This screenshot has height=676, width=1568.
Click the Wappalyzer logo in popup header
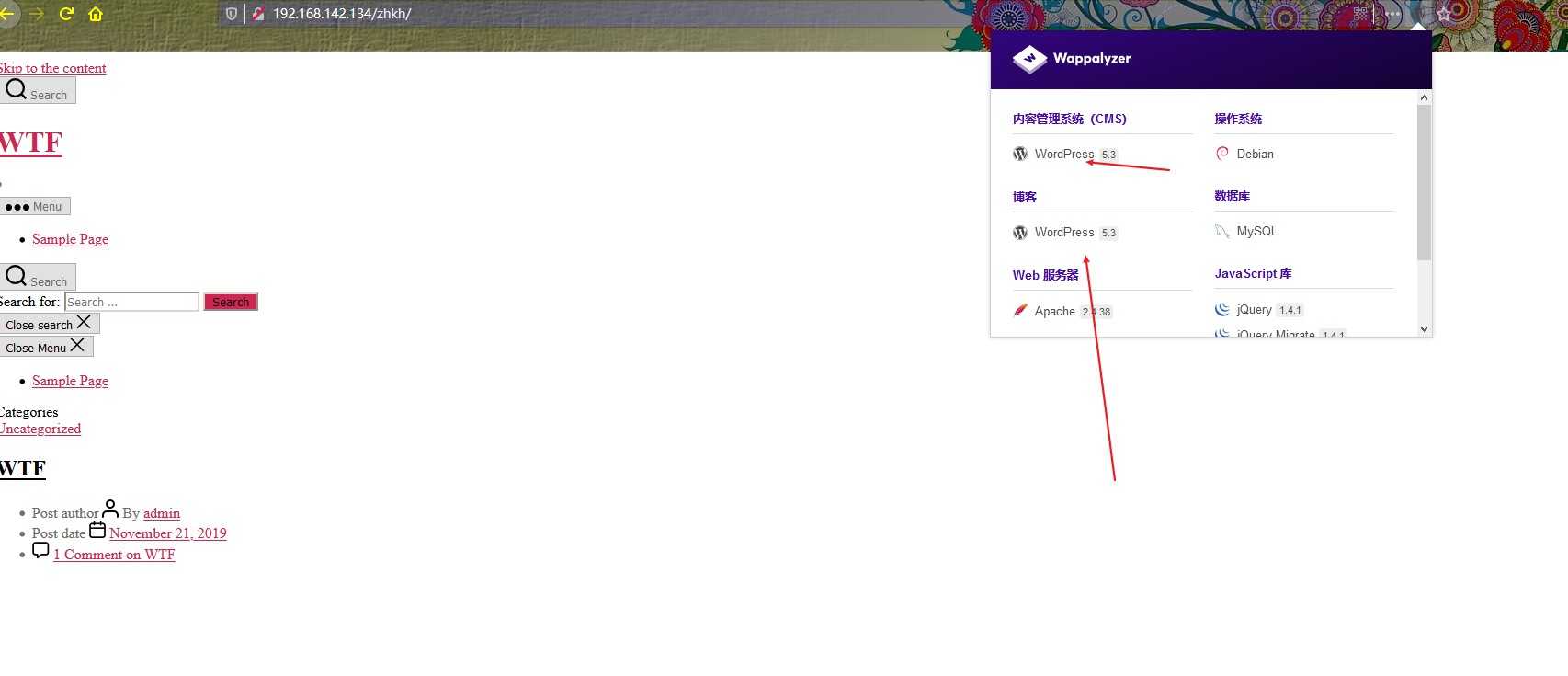click(x=1072, y=58)
